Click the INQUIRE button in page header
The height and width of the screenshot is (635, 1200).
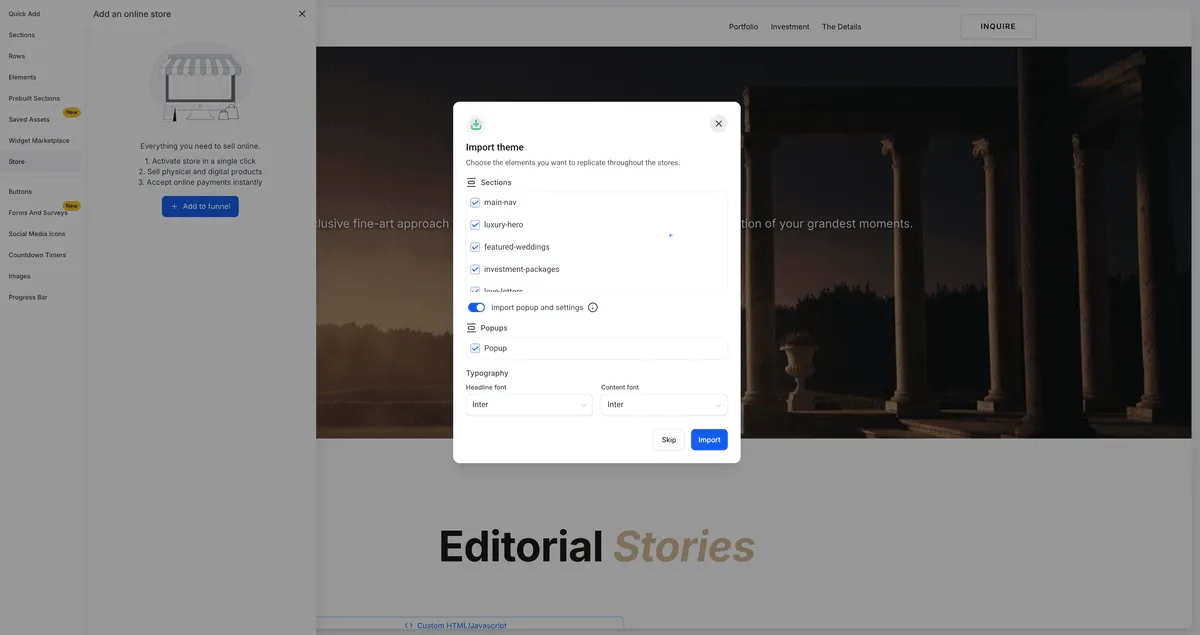[x=998, y=27]
